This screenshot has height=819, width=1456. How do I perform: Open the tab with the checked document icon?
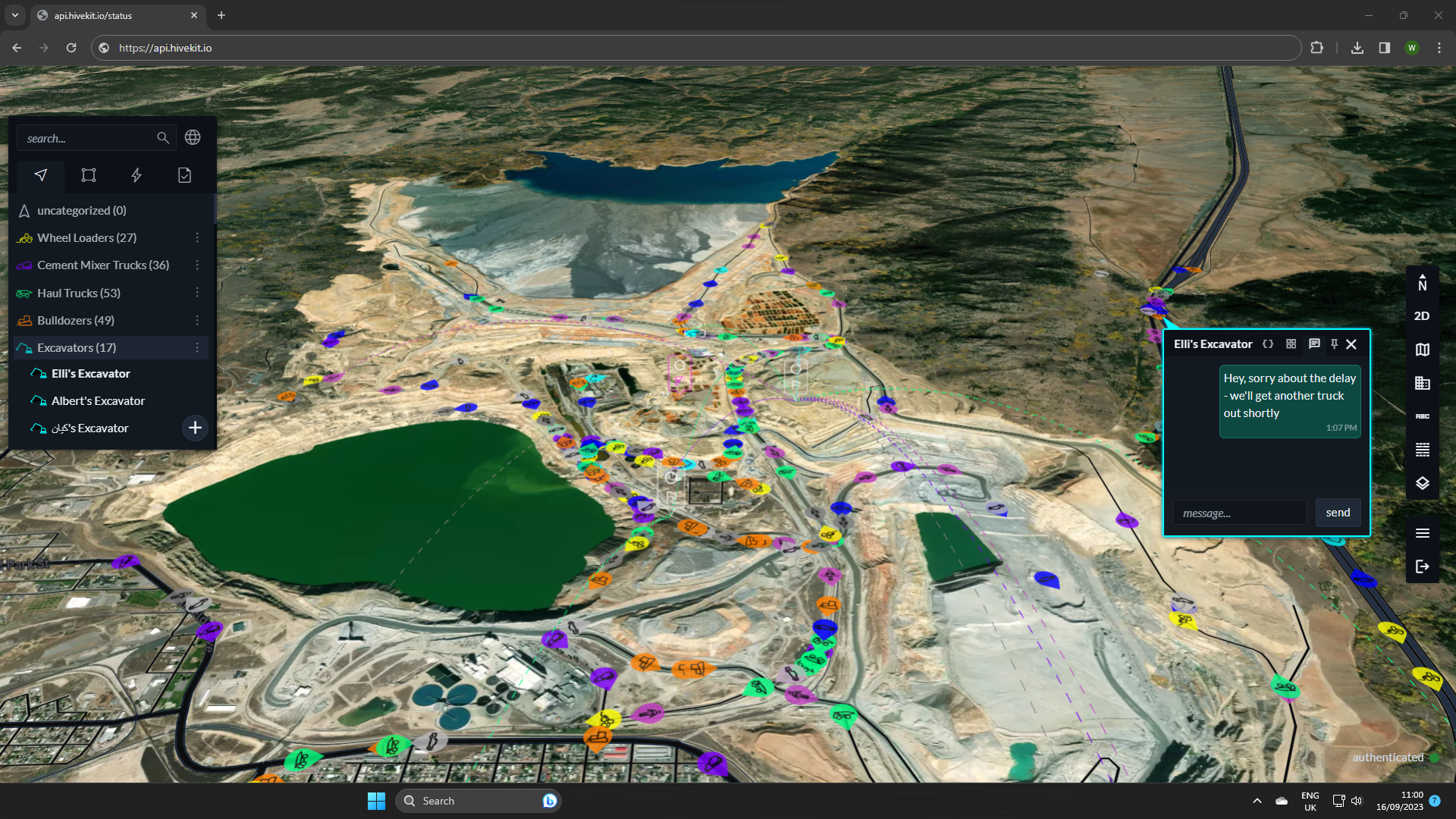[184, 175]
